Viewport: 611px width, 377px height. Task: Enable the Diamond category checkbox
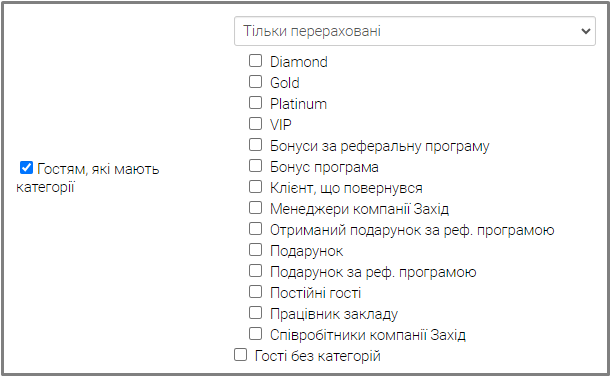(x=255, y=61)
